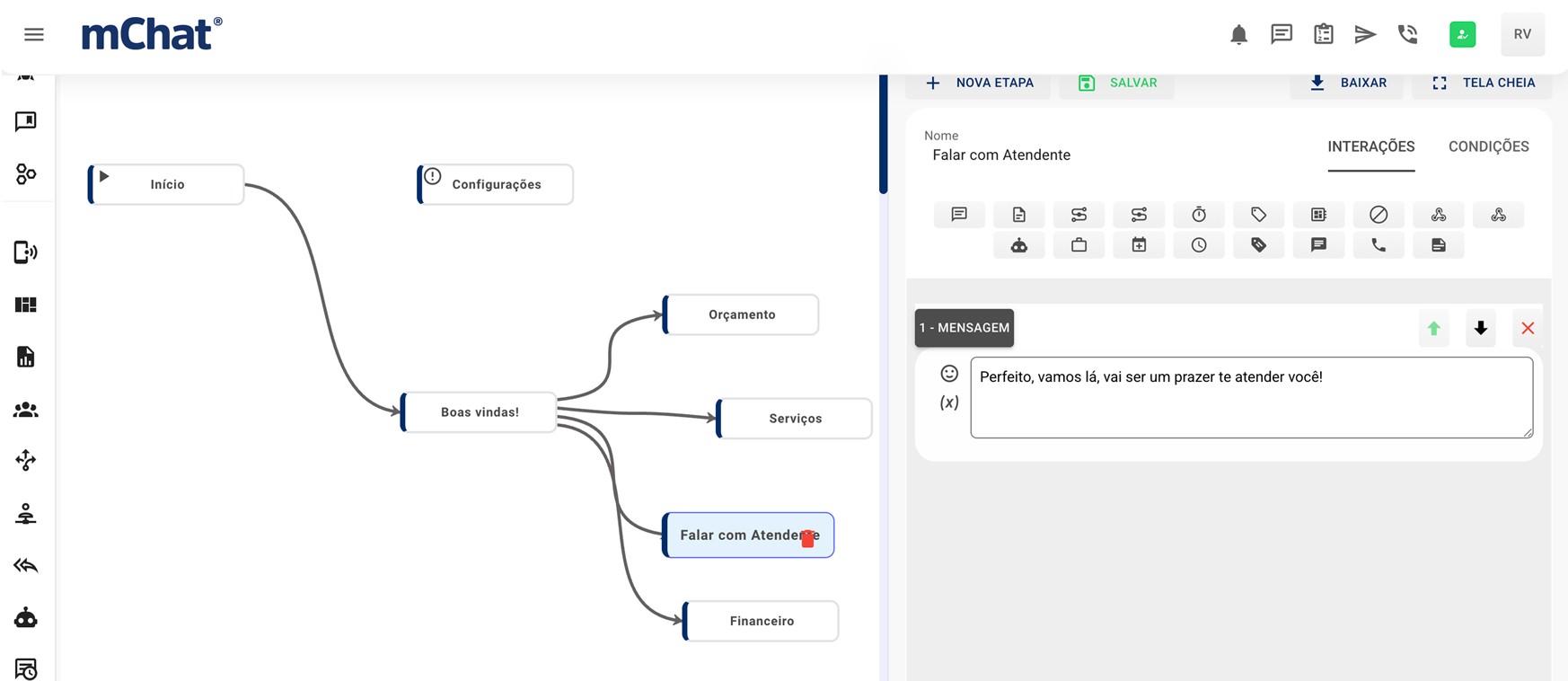The image size is (1568, 681).
Task: Click the BAIXAR download button
Action: pos(1347,83)
